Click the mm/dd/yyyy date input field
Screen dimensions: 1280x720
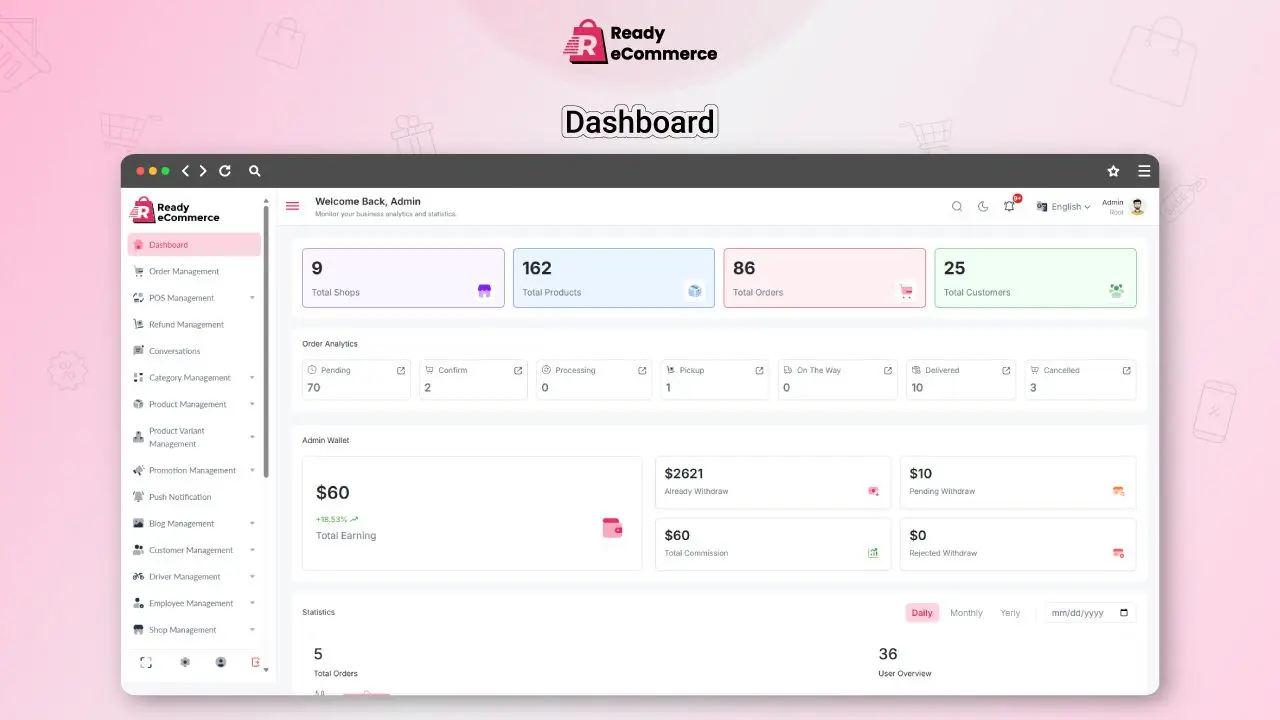pos(1090,613)
